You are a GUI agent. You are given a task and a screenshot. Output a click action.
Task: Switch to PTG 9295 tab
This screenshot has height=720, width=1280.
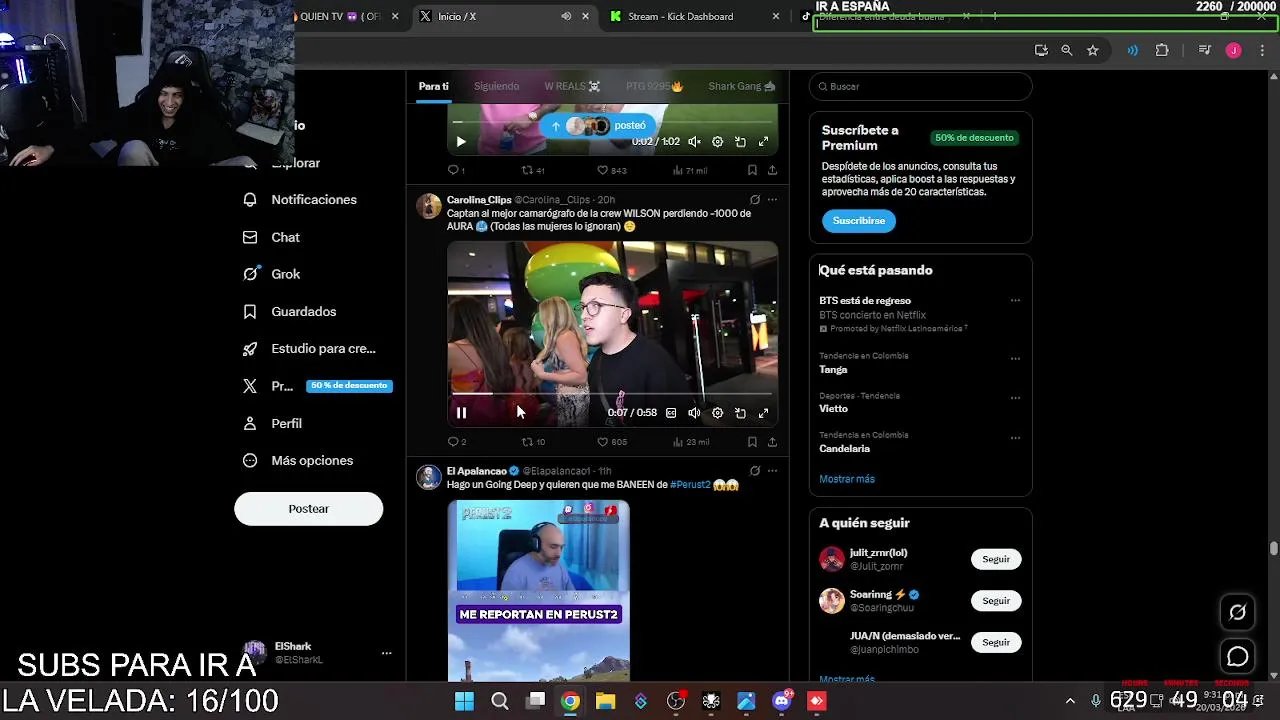tap(654, 86)
